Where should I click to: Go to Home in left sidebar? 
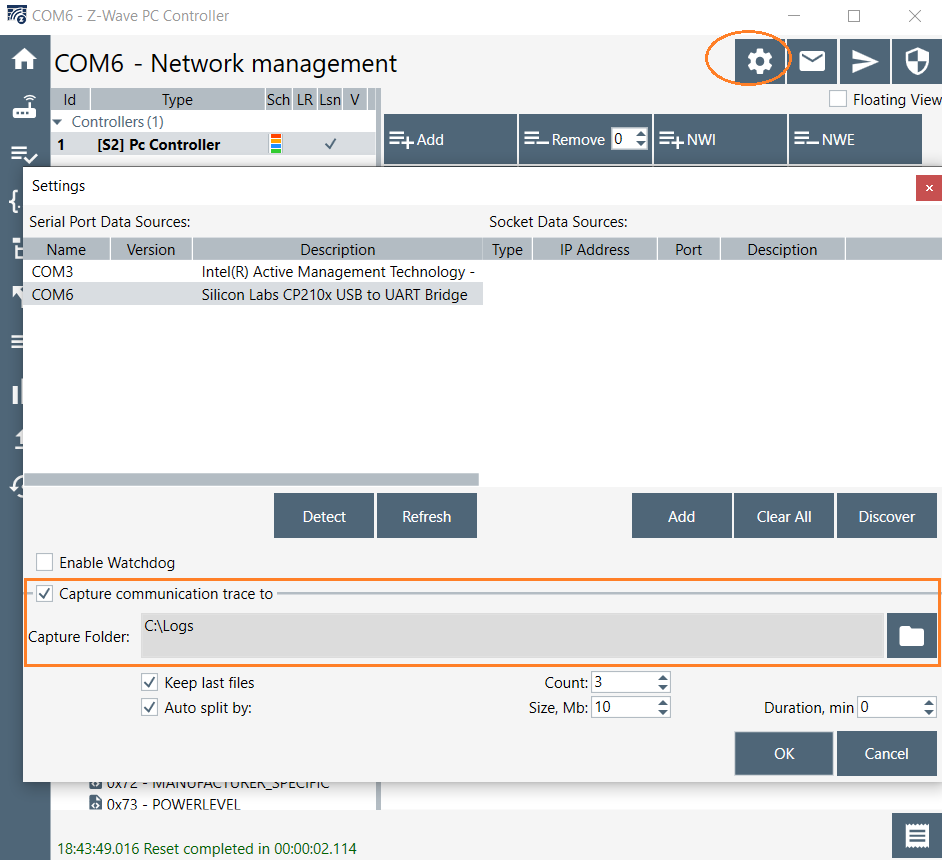[24, 59]
